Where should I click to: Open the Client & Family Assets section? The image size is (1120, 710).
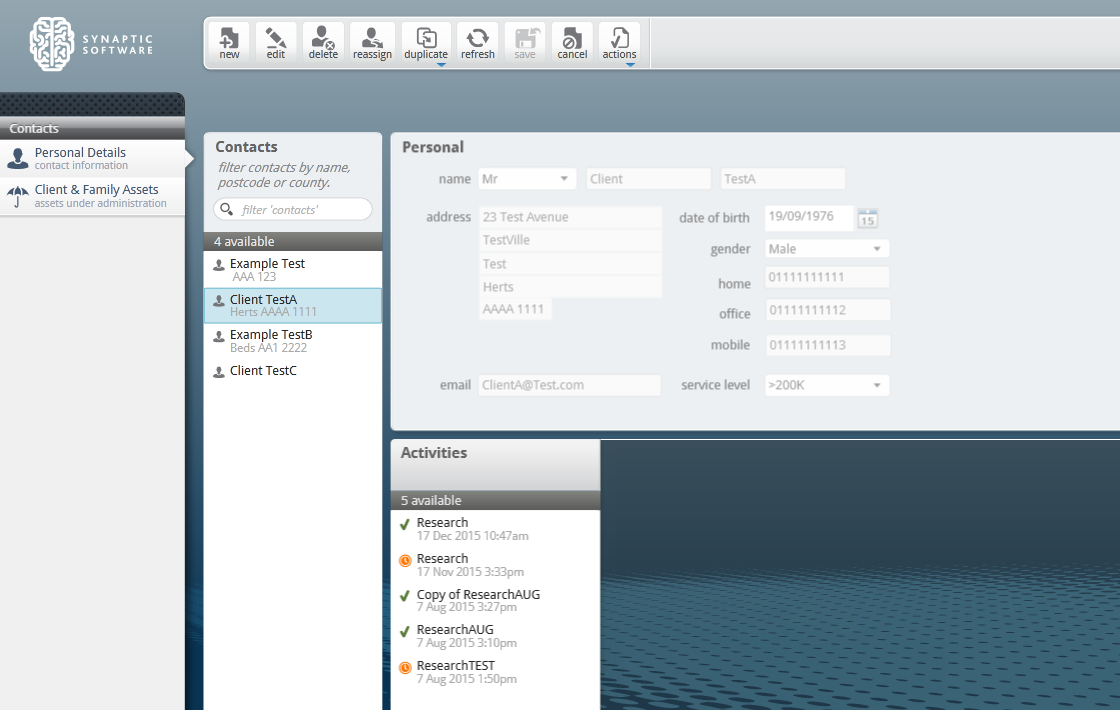click(x=92, y=196)
